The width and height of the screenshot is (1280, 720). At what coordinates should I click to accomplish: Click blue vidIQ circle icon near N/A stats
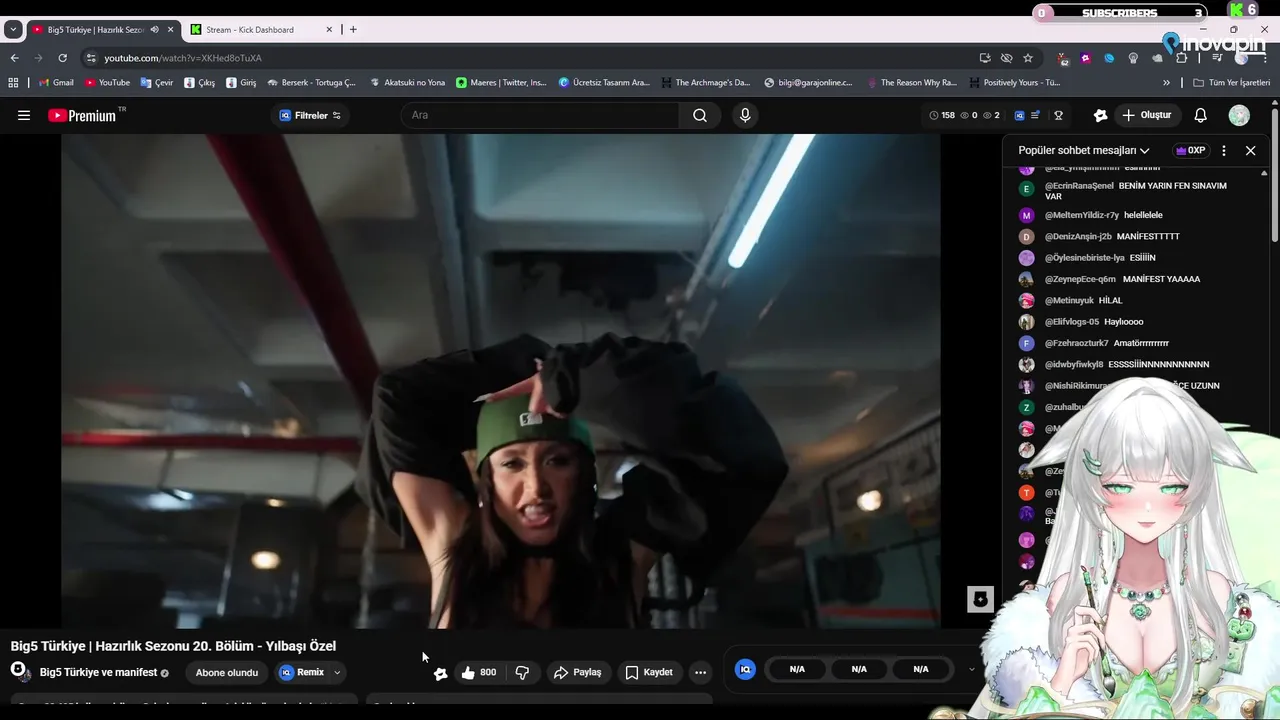[x=745, y=669]
